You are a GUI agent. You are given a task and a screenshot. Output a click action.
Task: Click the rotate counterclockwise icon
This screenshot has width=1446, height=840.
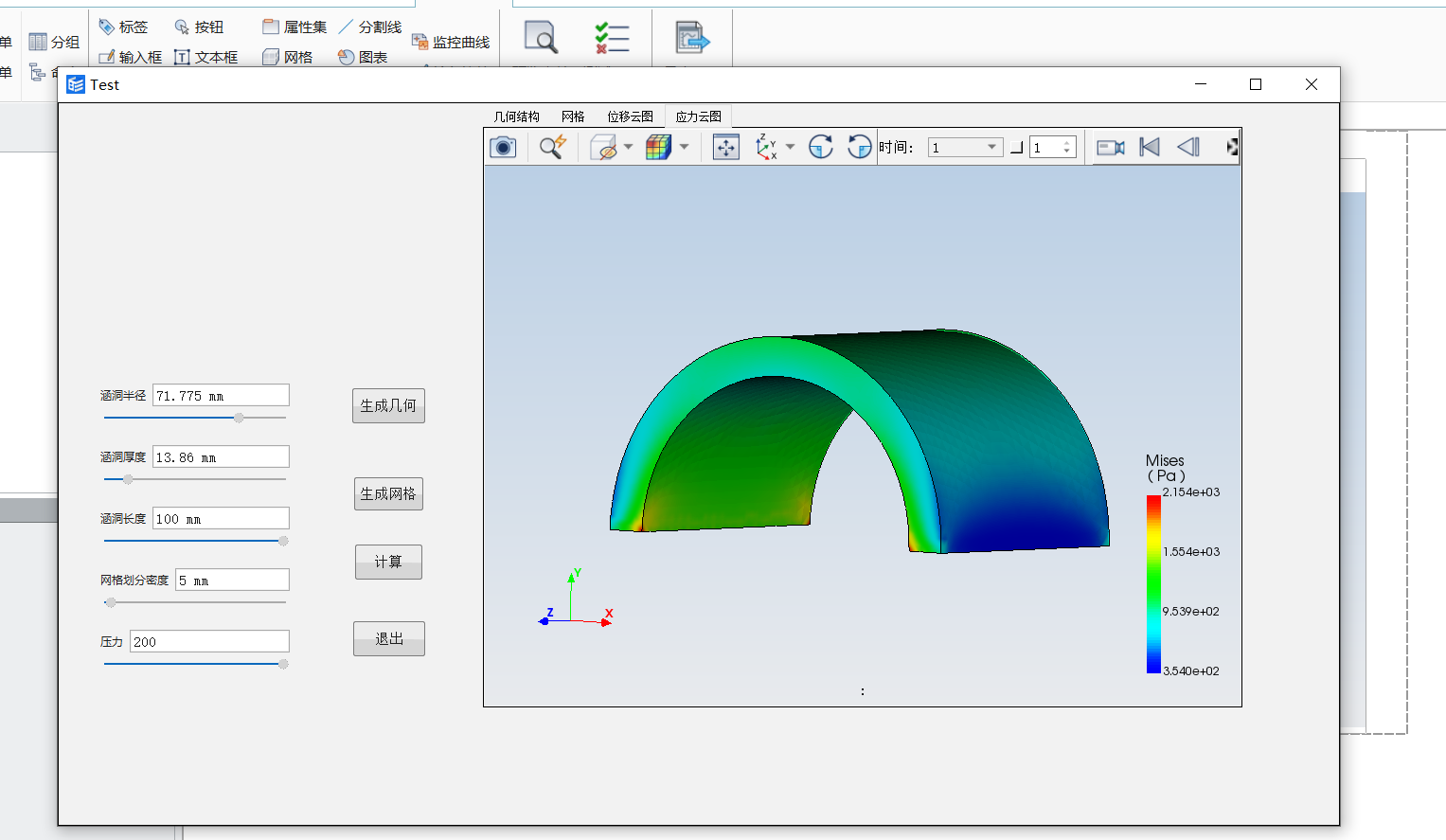pyautogui.click(x=859, y=147)
